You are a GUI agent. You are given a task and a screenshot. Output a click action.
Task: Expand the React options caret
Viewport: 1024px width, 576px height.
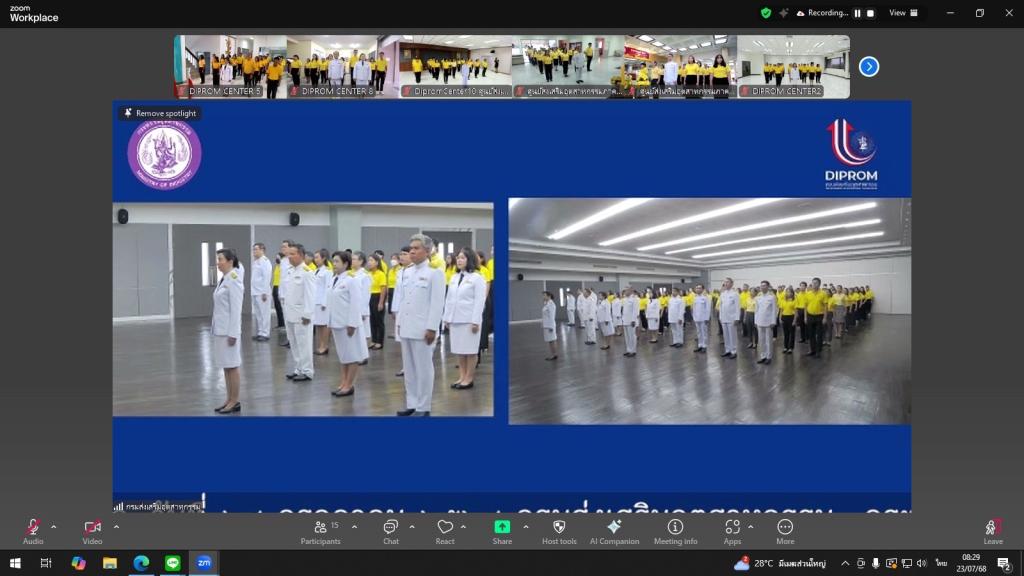pyautogui.click(x=463, y=526)
